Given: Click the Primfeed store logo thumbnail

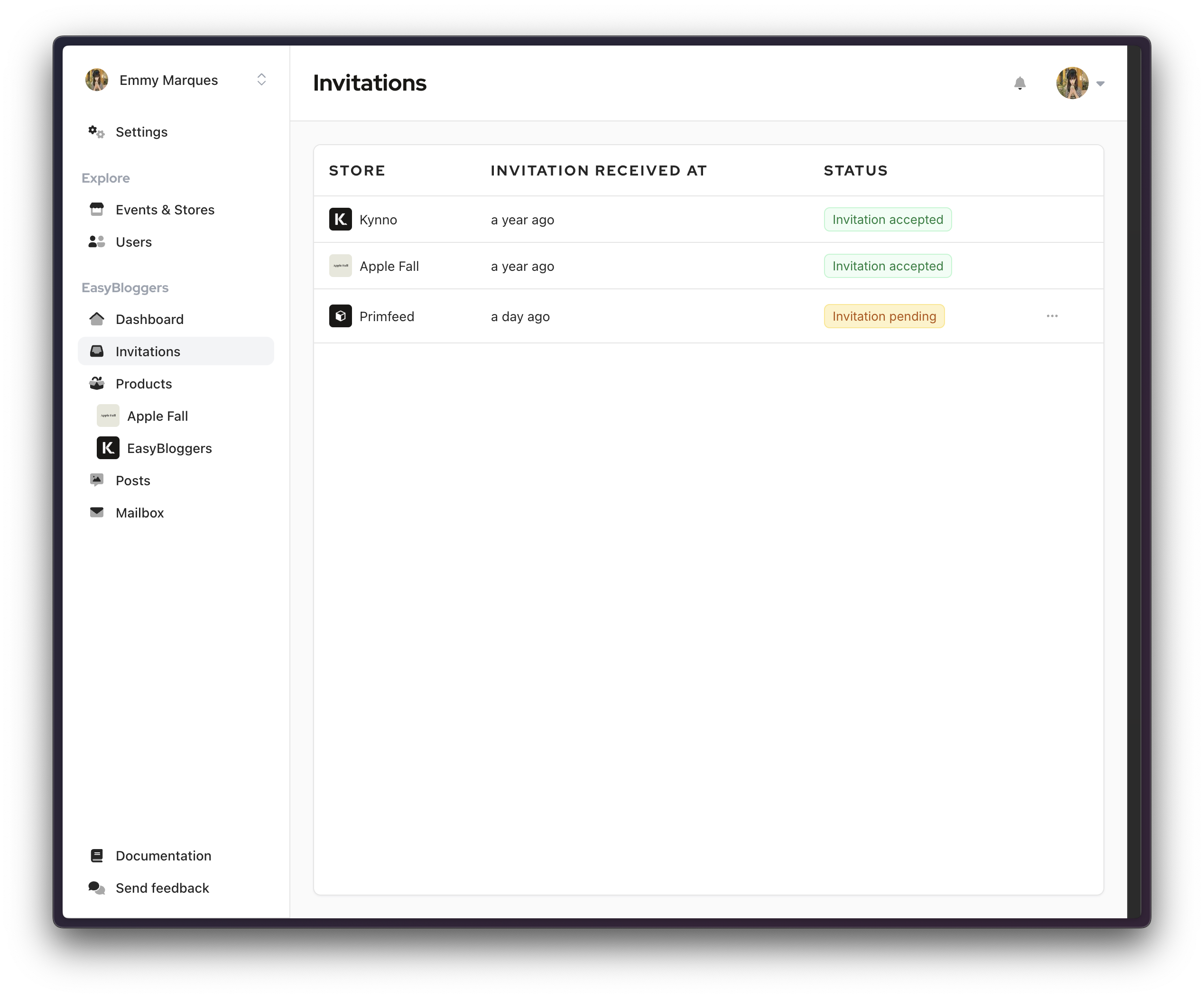Looking at the screenshot, I should tap(340, 316).
